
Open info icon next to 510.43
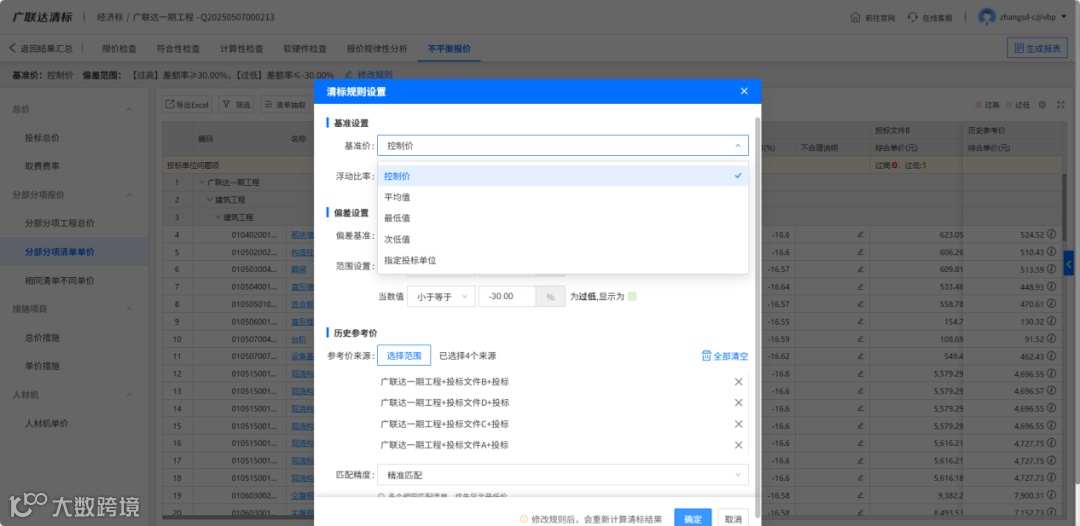coord(1054,252)
